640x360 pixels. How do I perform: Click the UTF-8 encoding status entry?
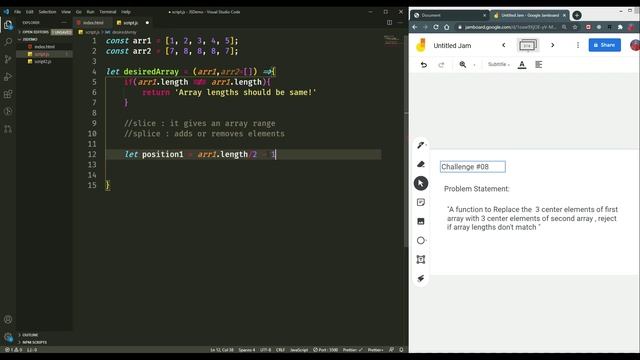coord(266,350)
